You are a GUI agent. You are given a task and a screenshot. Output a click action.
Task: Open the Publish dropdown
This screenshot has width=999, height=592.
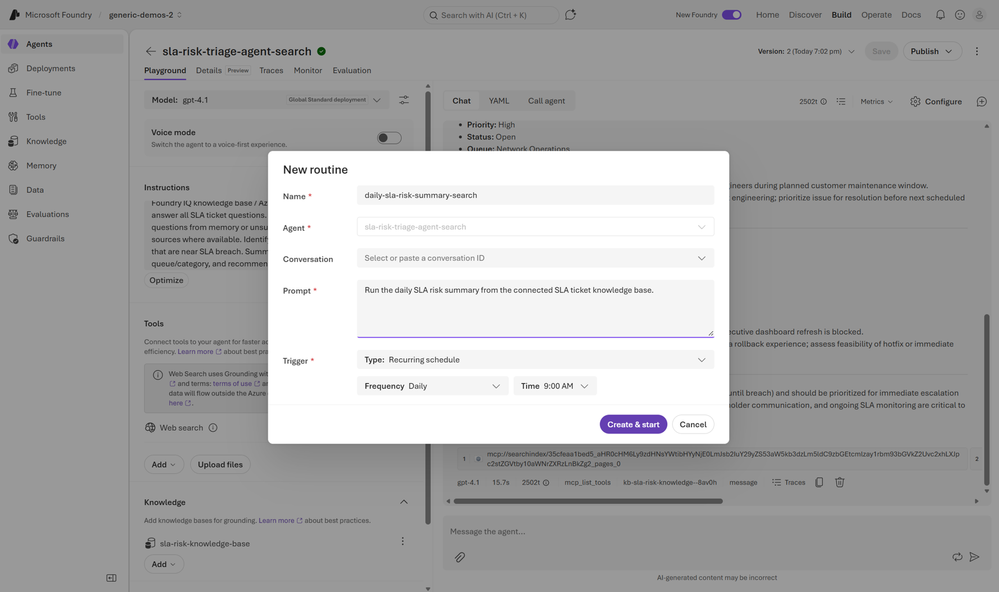[932, 51]
